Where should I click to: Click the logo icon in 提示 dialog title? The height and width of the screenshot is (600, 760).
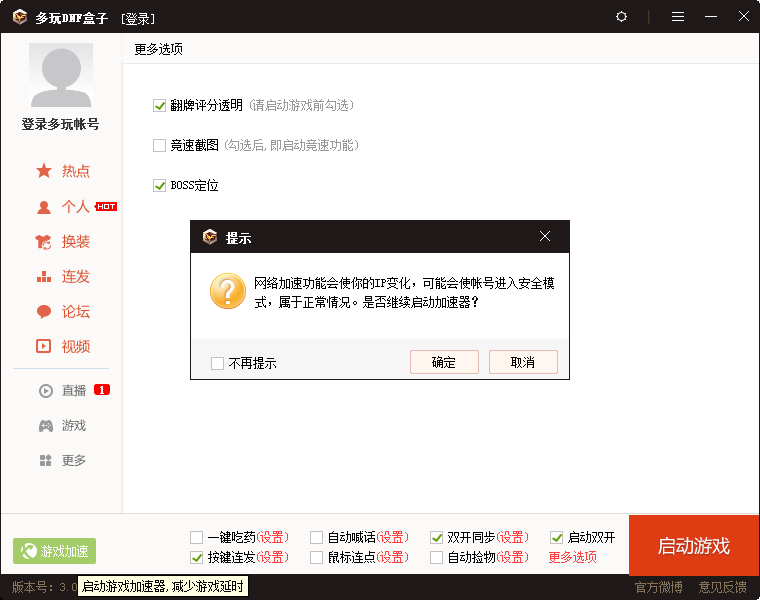[x=210, y=237]
